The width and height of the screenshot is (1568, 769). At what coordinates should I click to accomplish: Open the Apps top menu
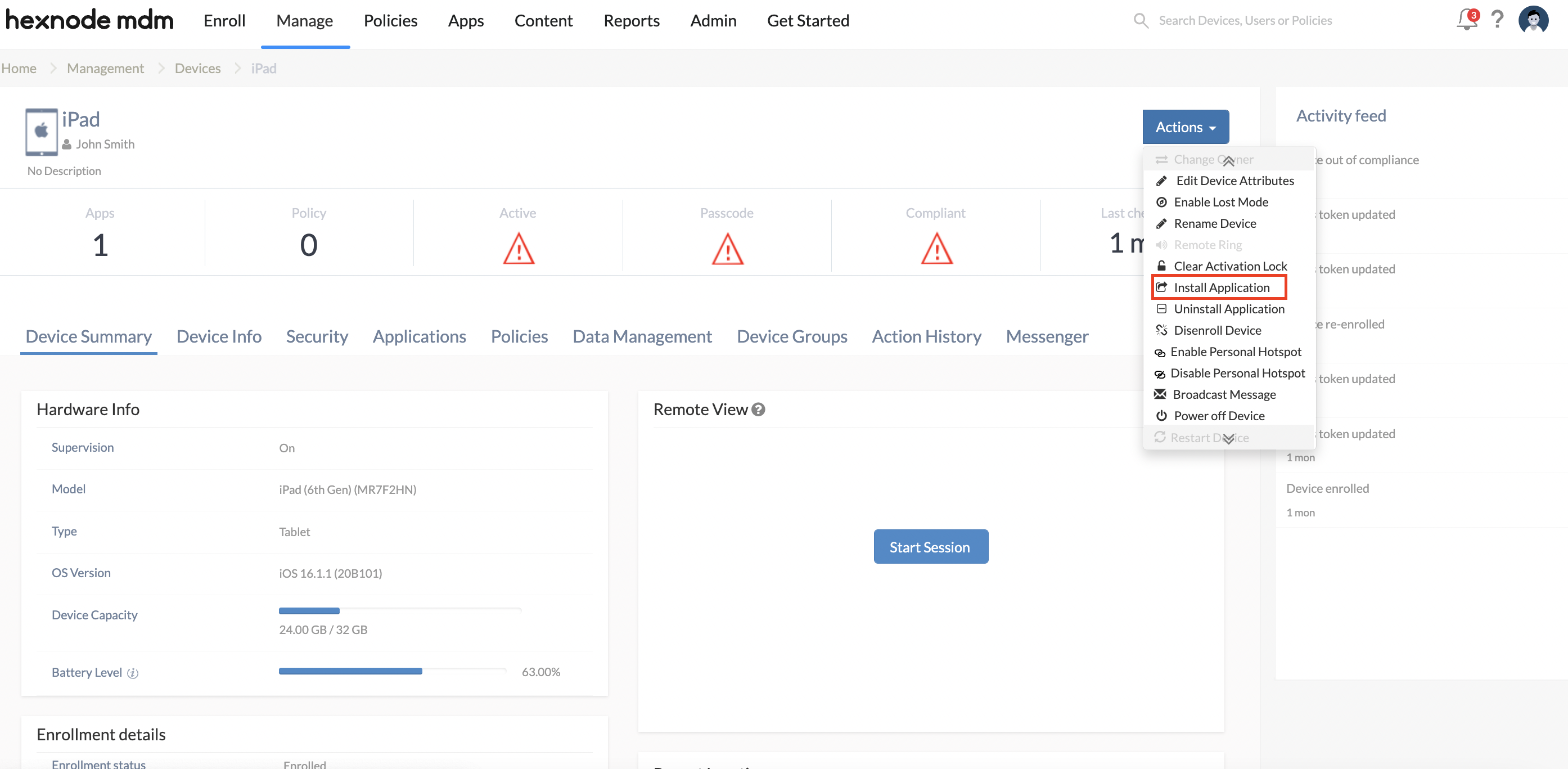(x=466, y=21)
